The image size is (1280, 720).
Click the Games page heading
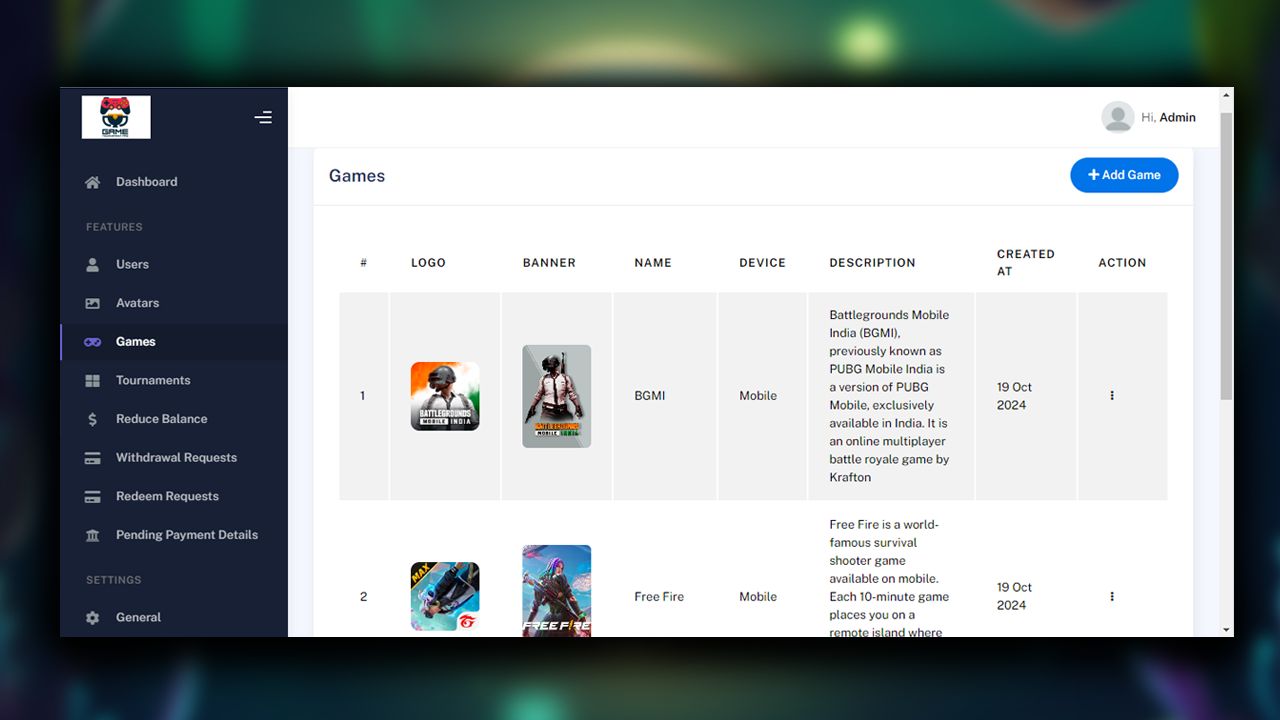click(357, 176)
